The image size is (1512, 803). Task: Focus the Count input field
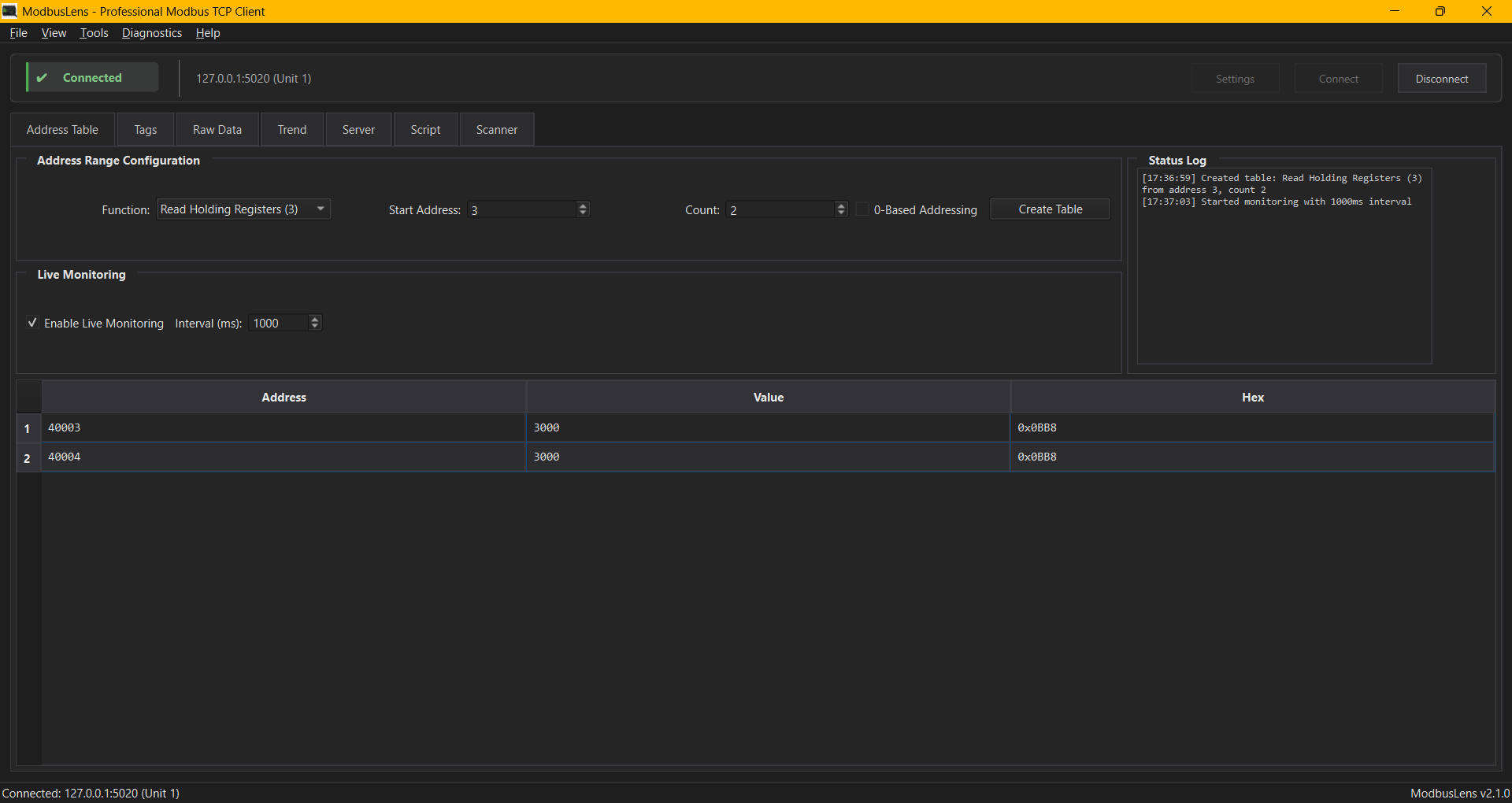point(780,209)
